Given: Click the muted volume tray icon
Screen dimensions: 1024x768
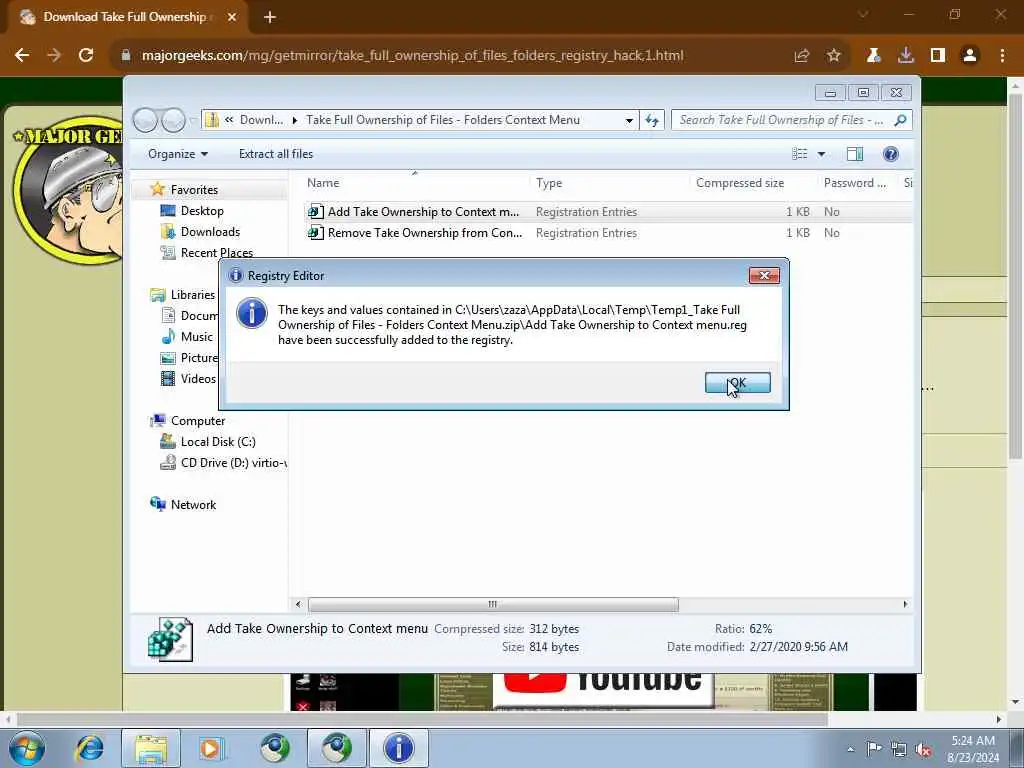Looking at the screenshot, I should (923, 749).
